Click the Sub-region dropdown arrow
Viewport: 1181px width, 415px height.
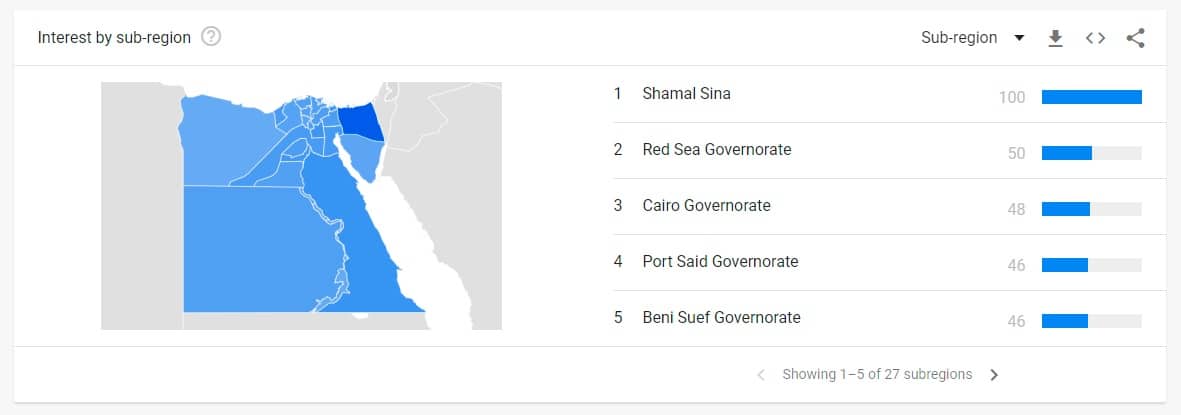pos(1019,38)
